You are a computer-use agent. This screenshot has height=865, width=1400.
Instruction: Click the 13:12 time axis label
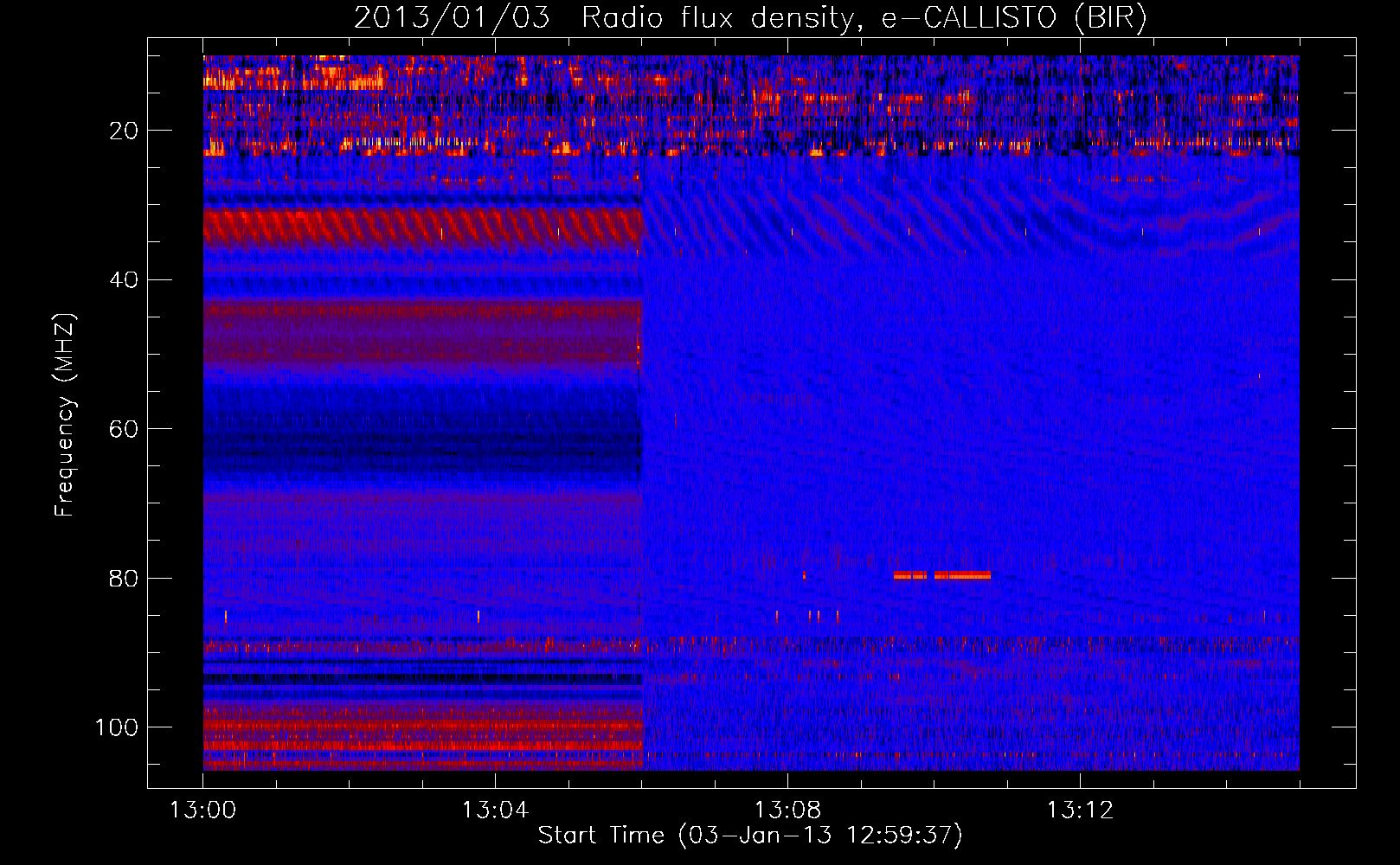click(x=1080, y=811)
